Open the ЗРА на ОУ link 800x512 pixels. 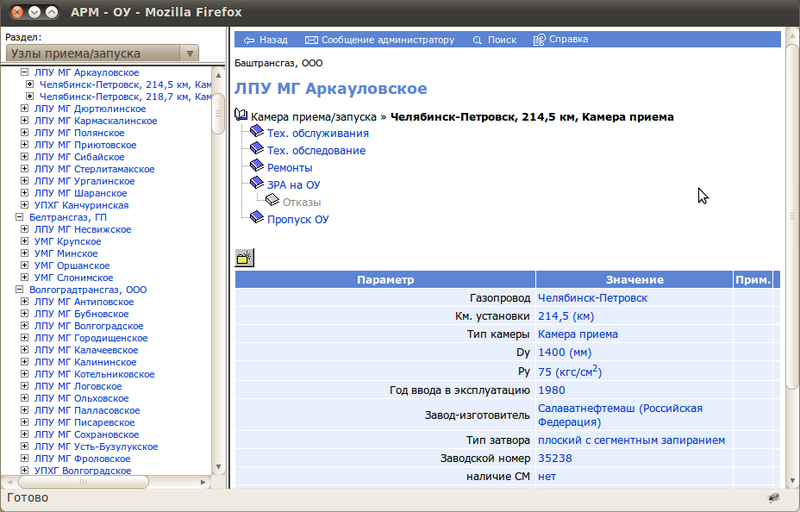coord(294,185)
